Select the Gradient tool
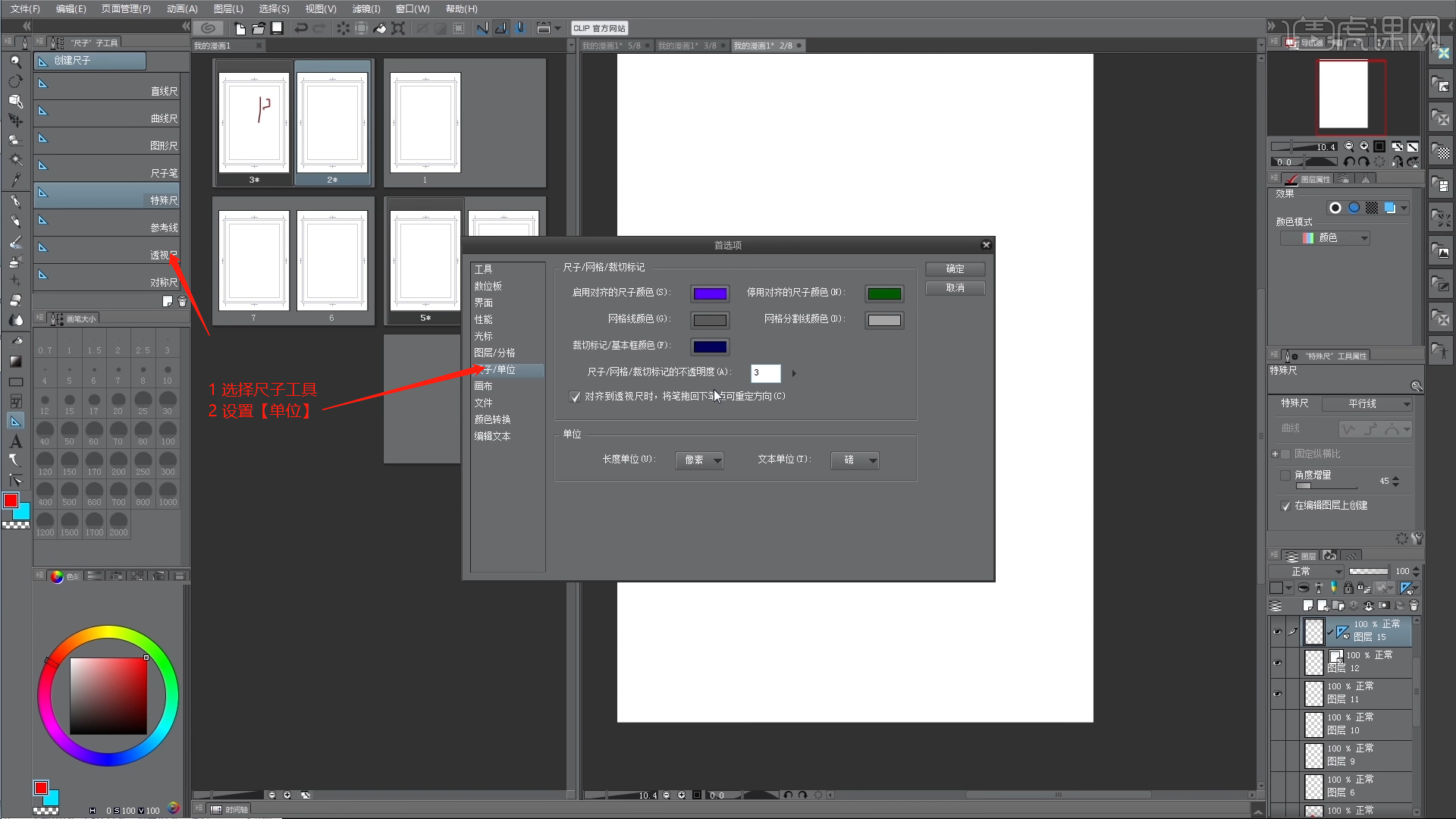The image size is (1456, 819). pyautogui.click(x=15, y=362)
